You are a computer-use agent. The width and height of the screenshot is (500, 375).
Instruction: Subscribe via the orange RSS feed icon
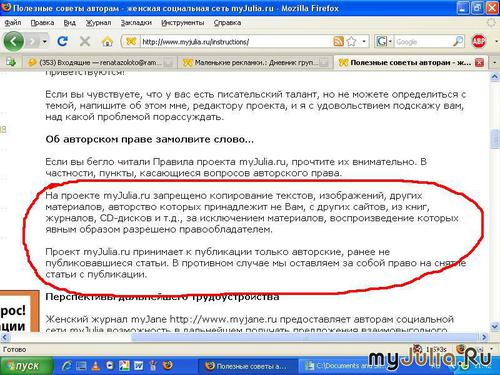338,42
